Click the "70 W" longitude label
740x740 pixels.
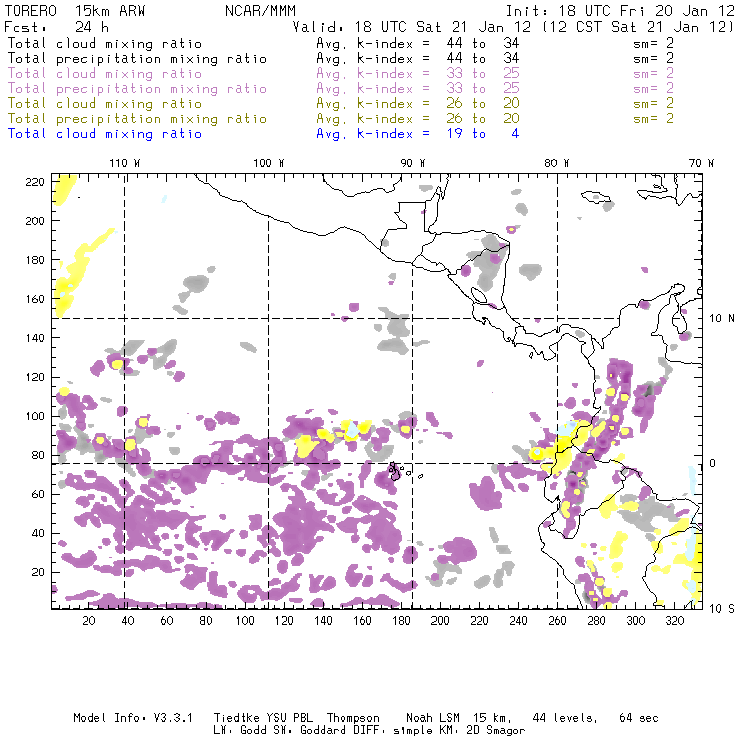click(x=701, y=163)
